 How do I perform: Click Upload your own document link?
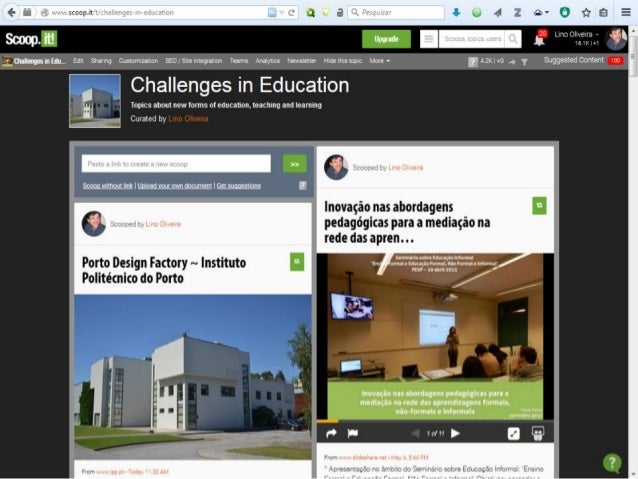coord(175,186)
